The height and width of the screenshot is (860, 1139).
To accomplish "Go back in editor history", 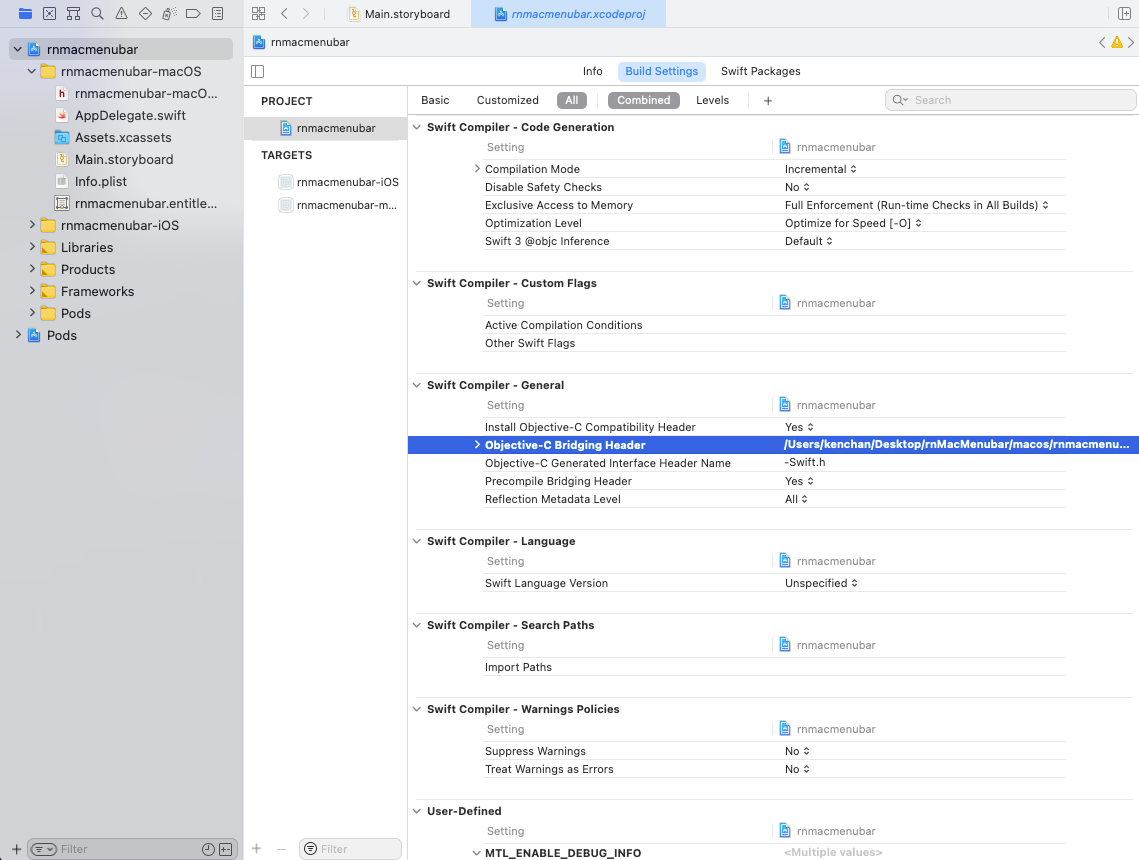I will point(285,14).
